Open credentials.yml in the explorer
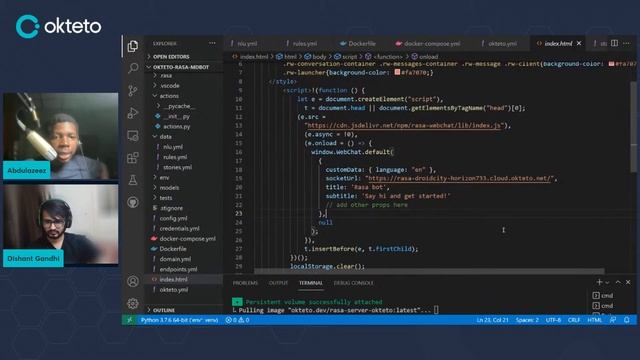Image resolution: width=640 pixels, height=360 pixels. (x=179, y=229)
